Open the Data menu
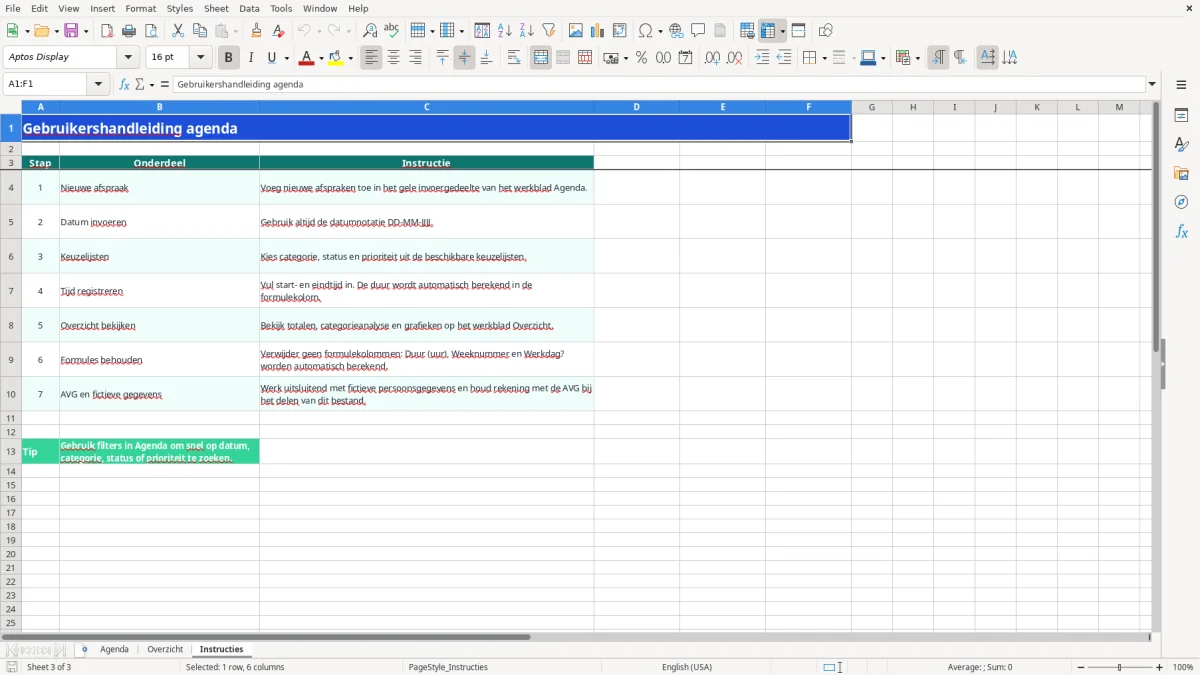Image resolution: width=1200 pixels, height=675 pixels. (x=250, y=8)
